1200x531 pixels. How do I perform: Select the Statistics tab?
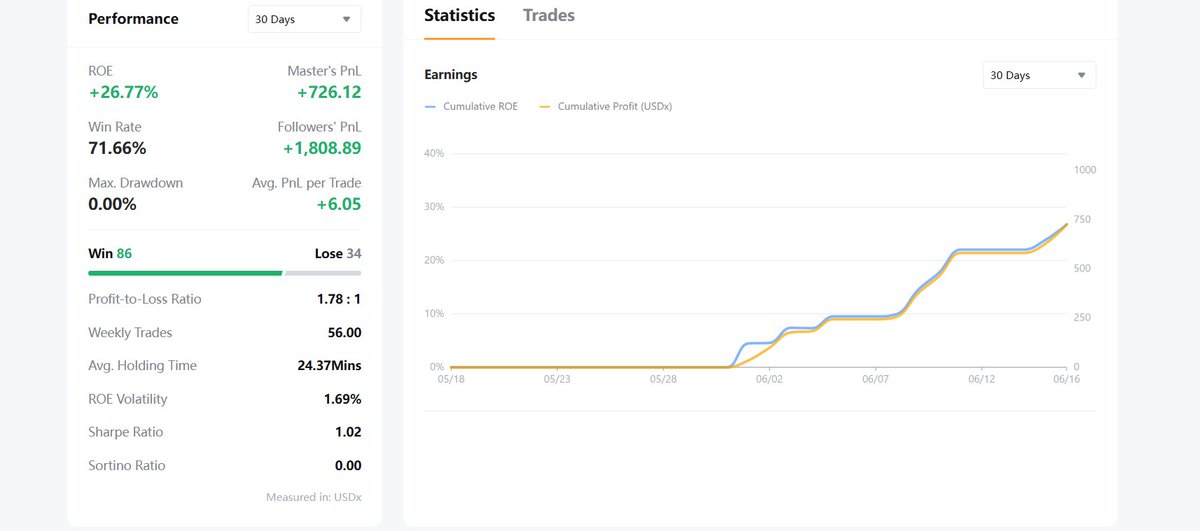pos(459,15)
